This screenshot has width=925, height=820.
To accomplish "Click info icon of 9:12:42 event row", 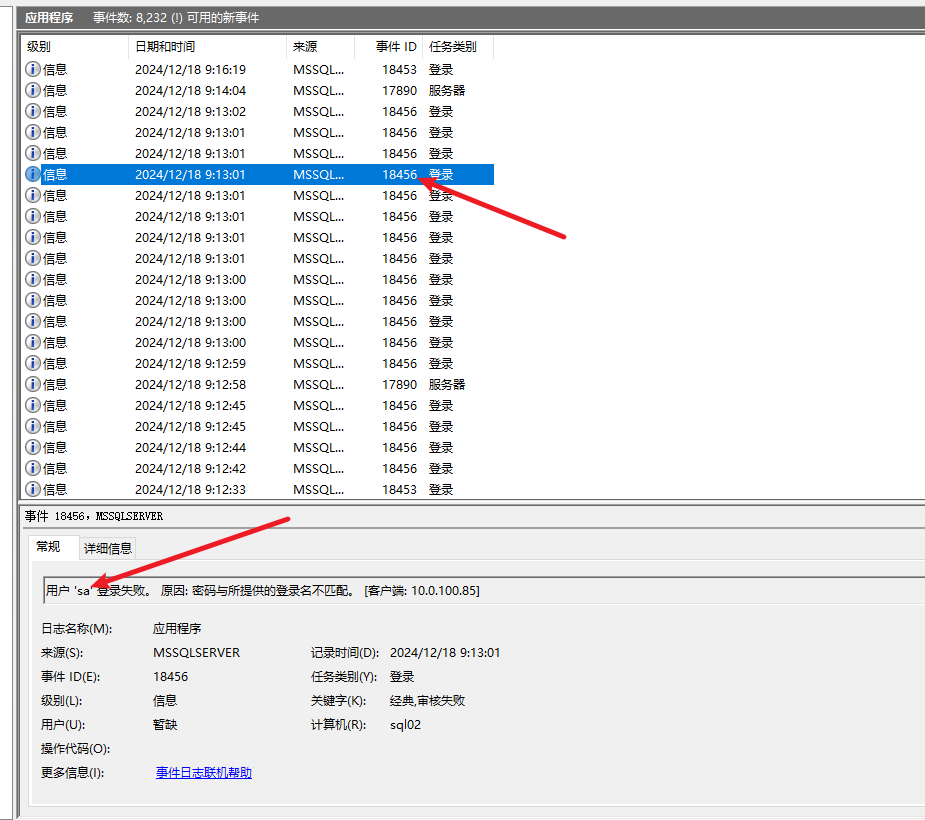I will (32, 468).
